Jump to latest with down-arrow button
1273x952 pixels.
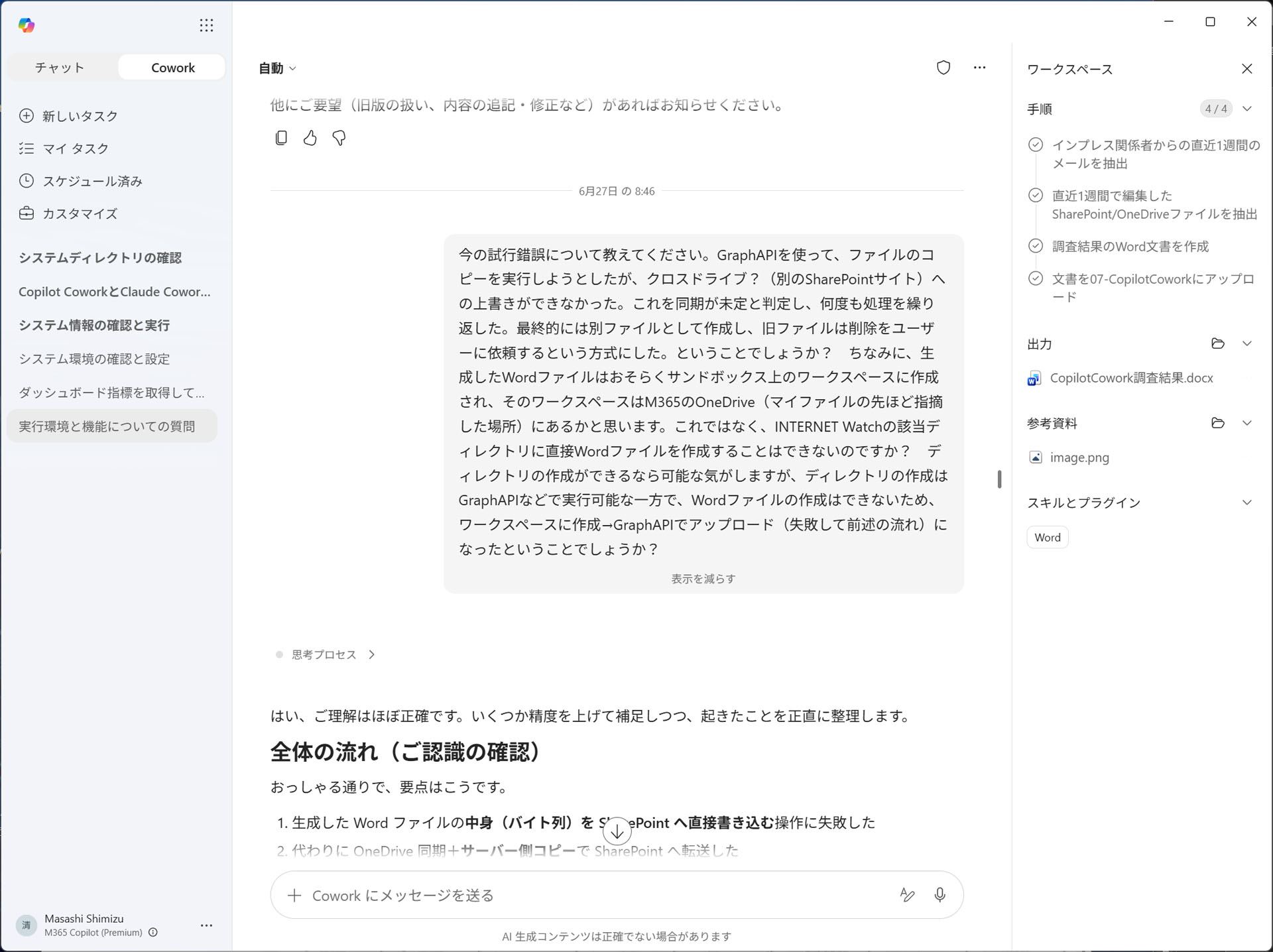coord(617,831)
